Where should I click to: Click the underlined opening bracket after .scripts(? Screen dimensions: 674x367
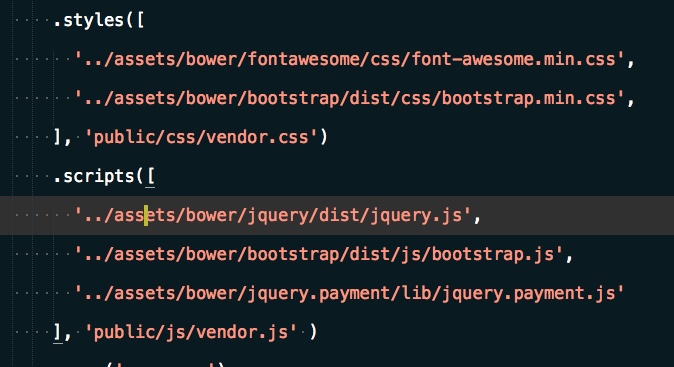coord(150,177)
